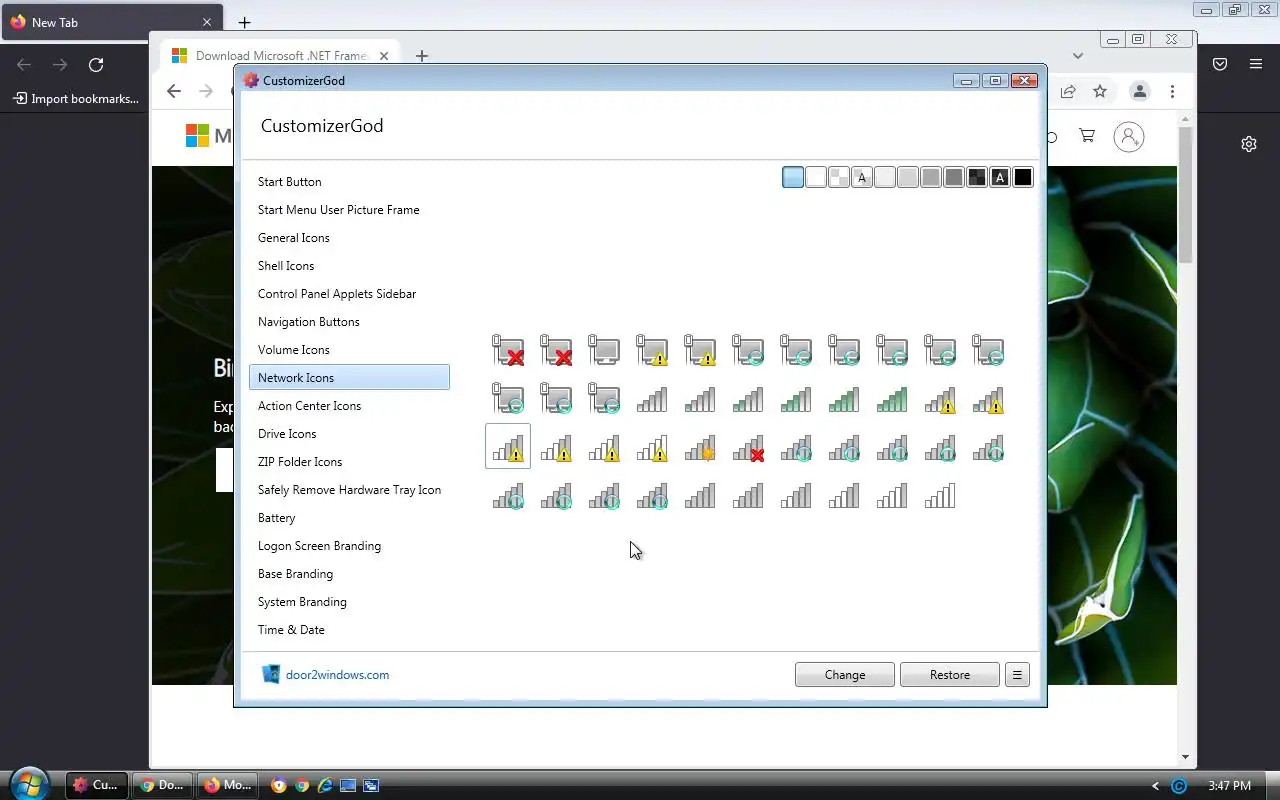Click the Microsoft logo on the page
Viewport: 1280px width, 800px height.
(197, 136)
